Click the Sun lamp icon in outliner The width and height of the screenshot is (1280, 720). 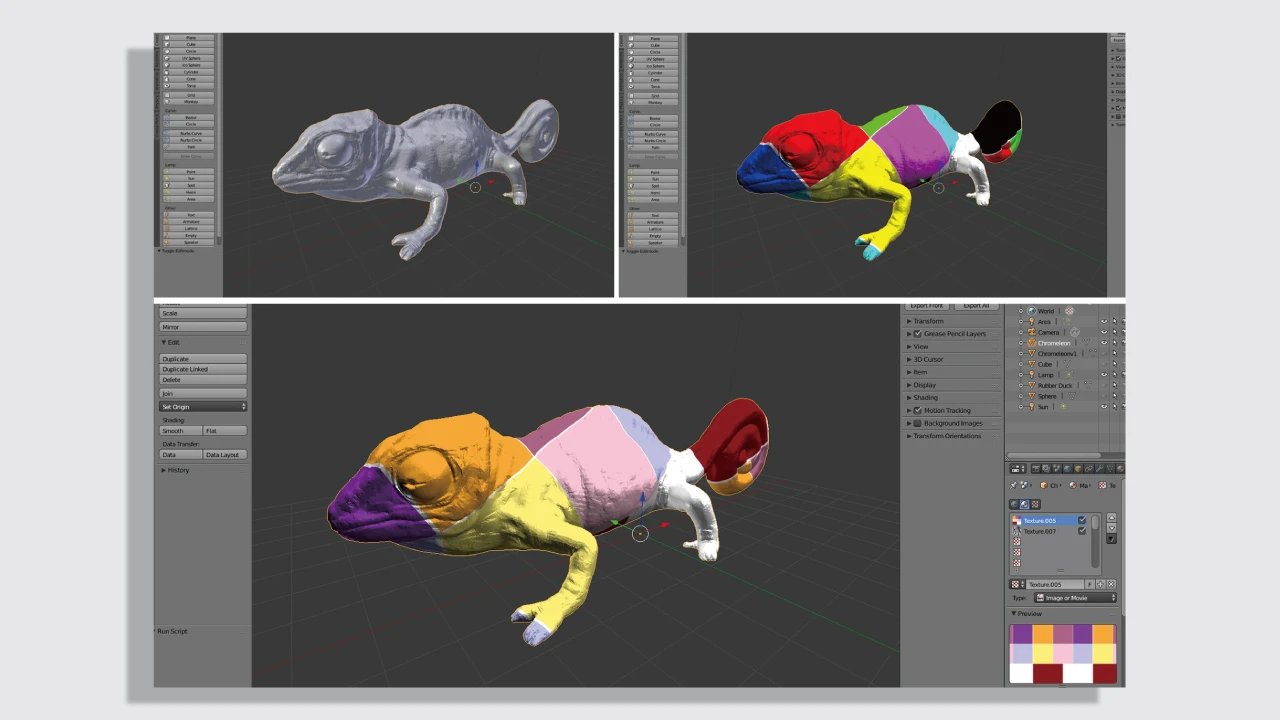tap(1032, 407)
